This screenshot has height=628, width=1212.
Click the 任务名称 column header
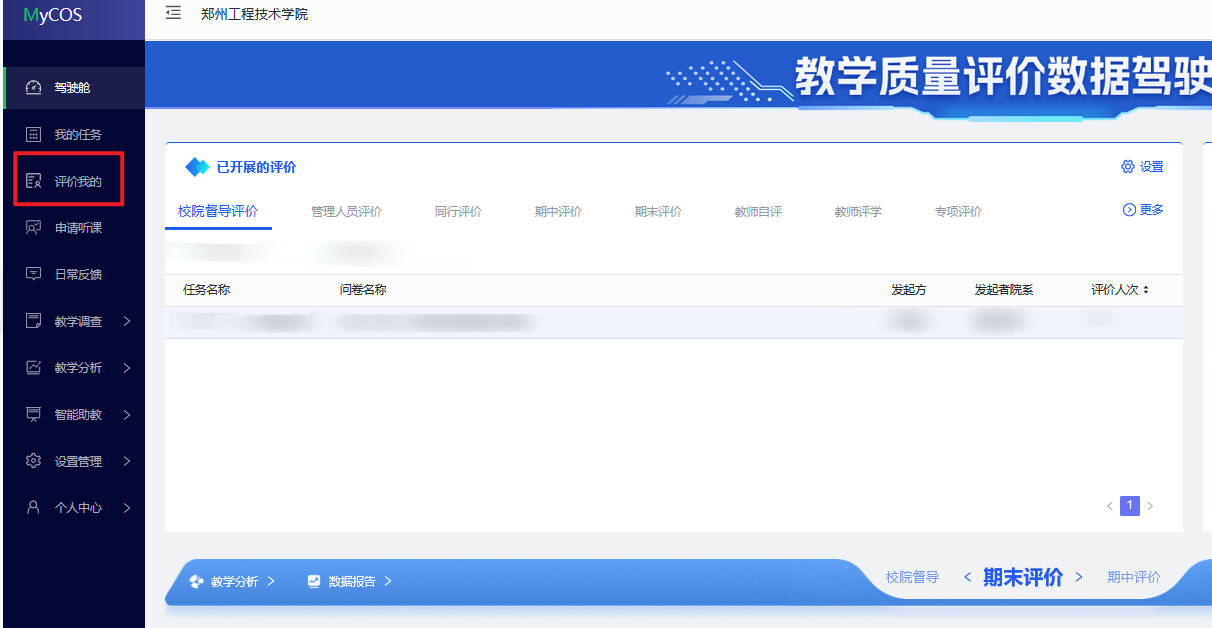click(207, 290)
